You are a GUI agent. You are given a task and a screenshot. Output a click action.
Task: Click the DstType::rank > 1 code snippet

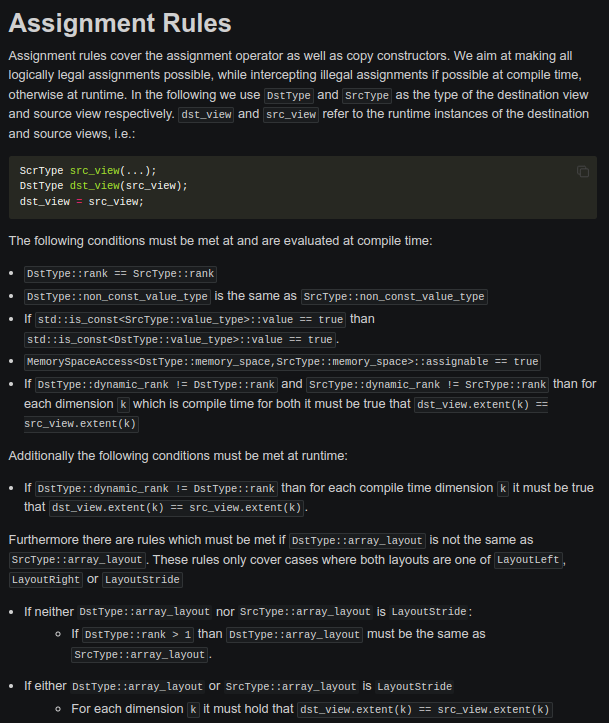(x=138, y=635)
